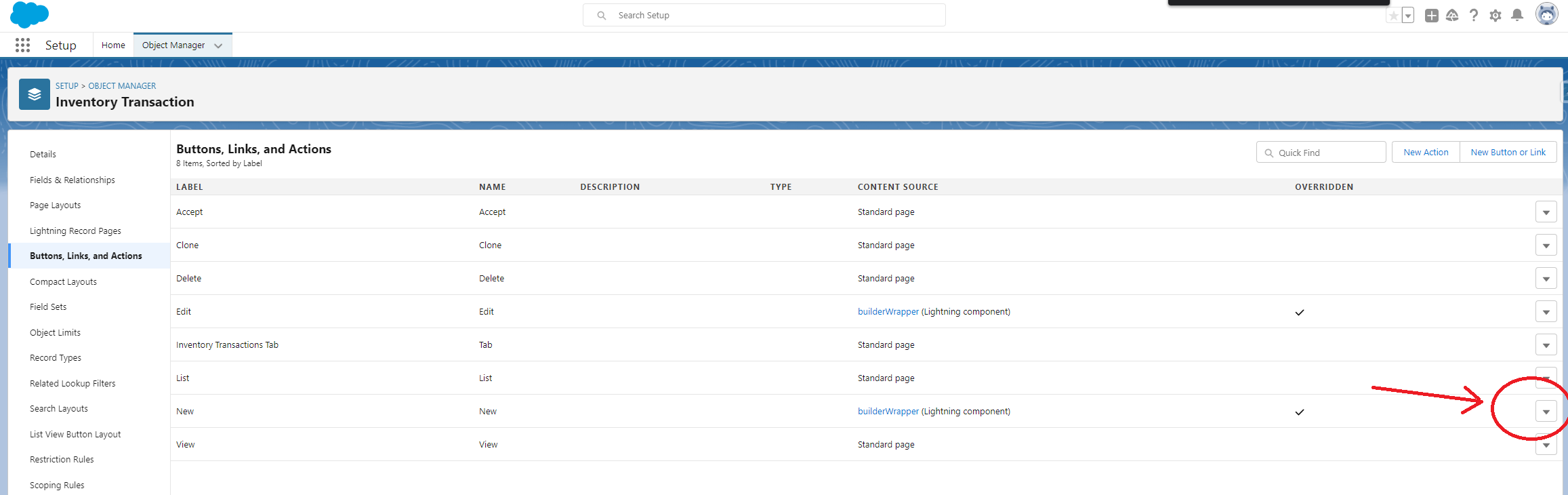The height and width of the screenshot is (495, 1568).
Task: Expand the row menu for New action
Action: pos(1546,412)
